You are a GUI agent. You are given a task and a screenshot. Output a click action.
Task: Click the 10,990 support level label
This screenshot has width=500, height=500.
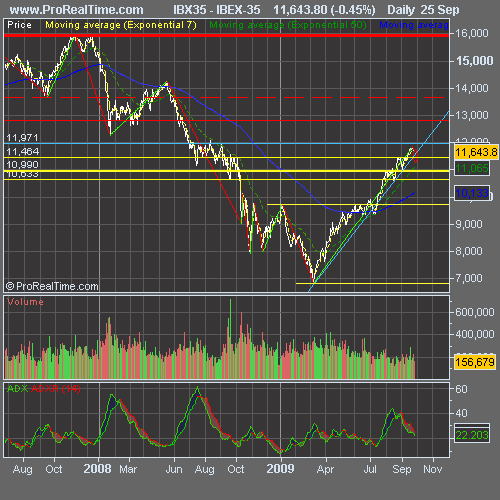point(22,165)
